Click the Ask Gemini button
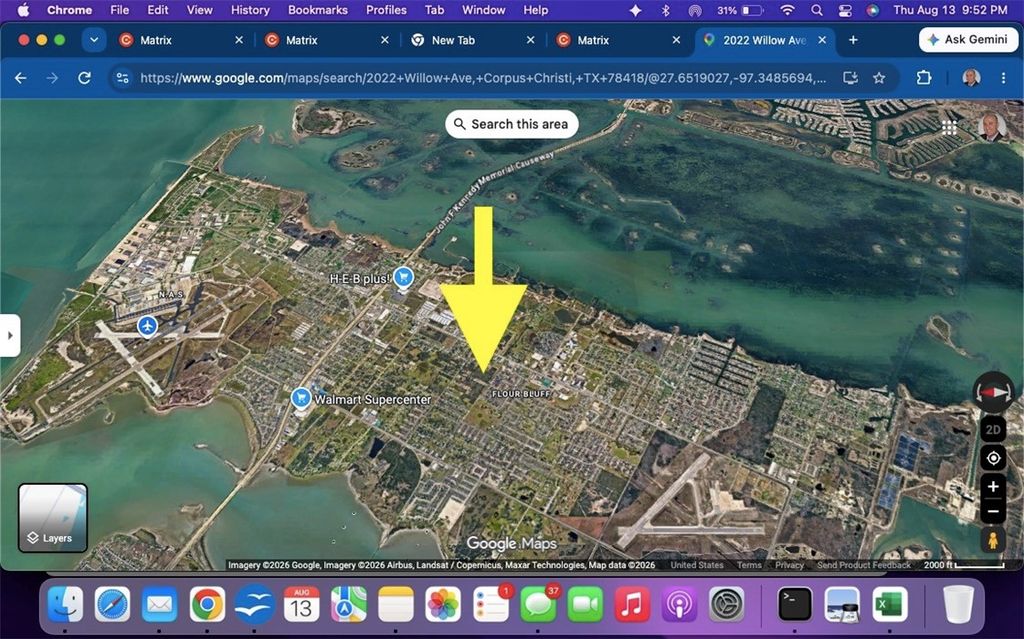 click(x=968, y=40)
